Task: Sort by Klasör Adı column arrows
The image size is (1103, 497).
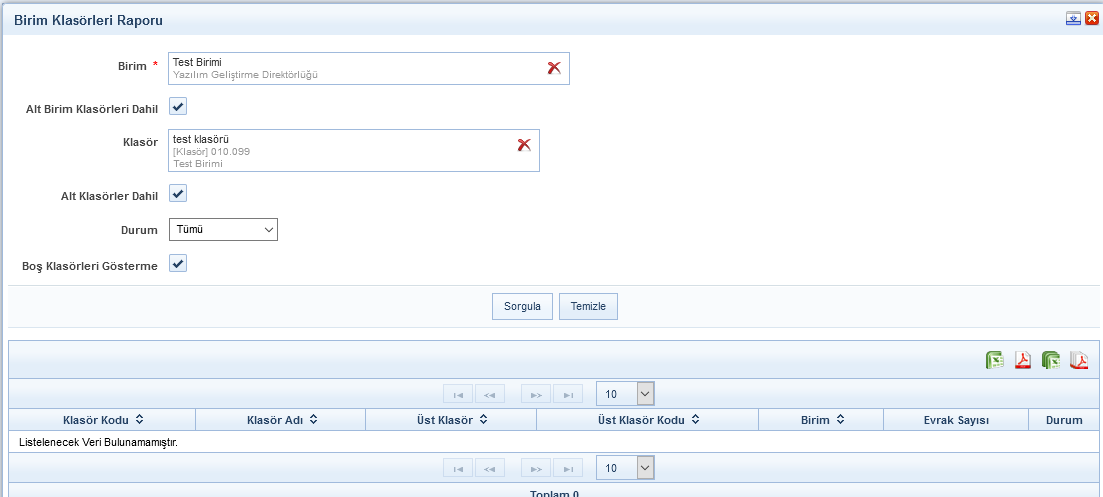Action: pos(313,420)
